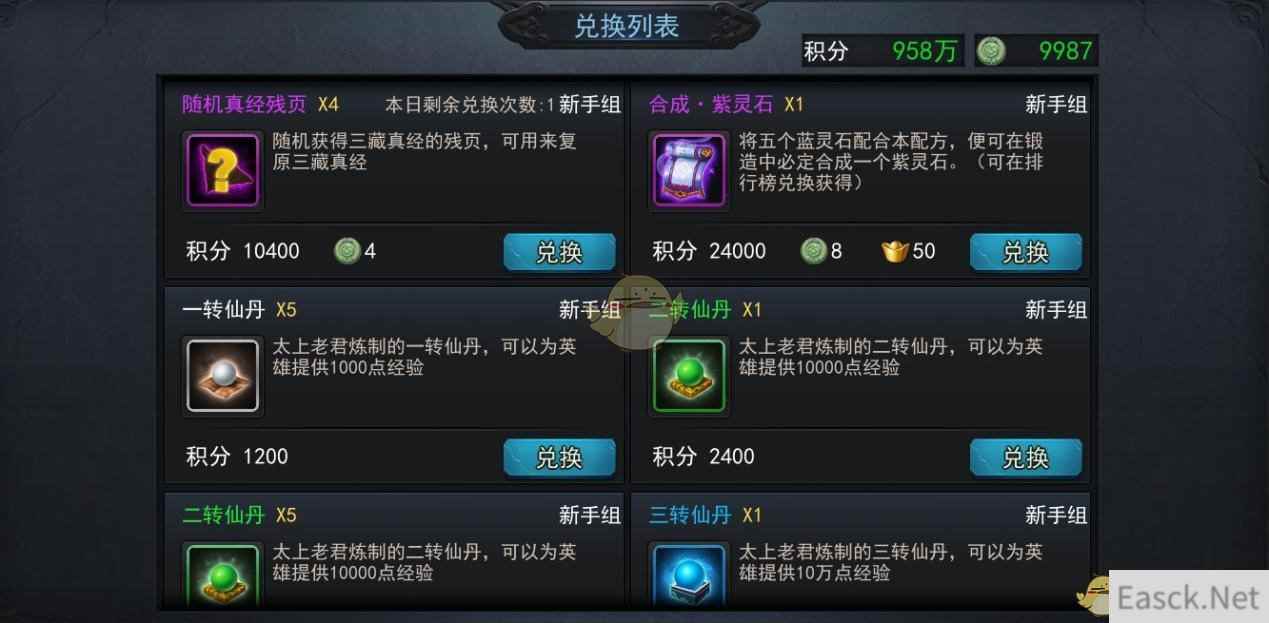Select the 三转仙丹 X1 item title

705,515
